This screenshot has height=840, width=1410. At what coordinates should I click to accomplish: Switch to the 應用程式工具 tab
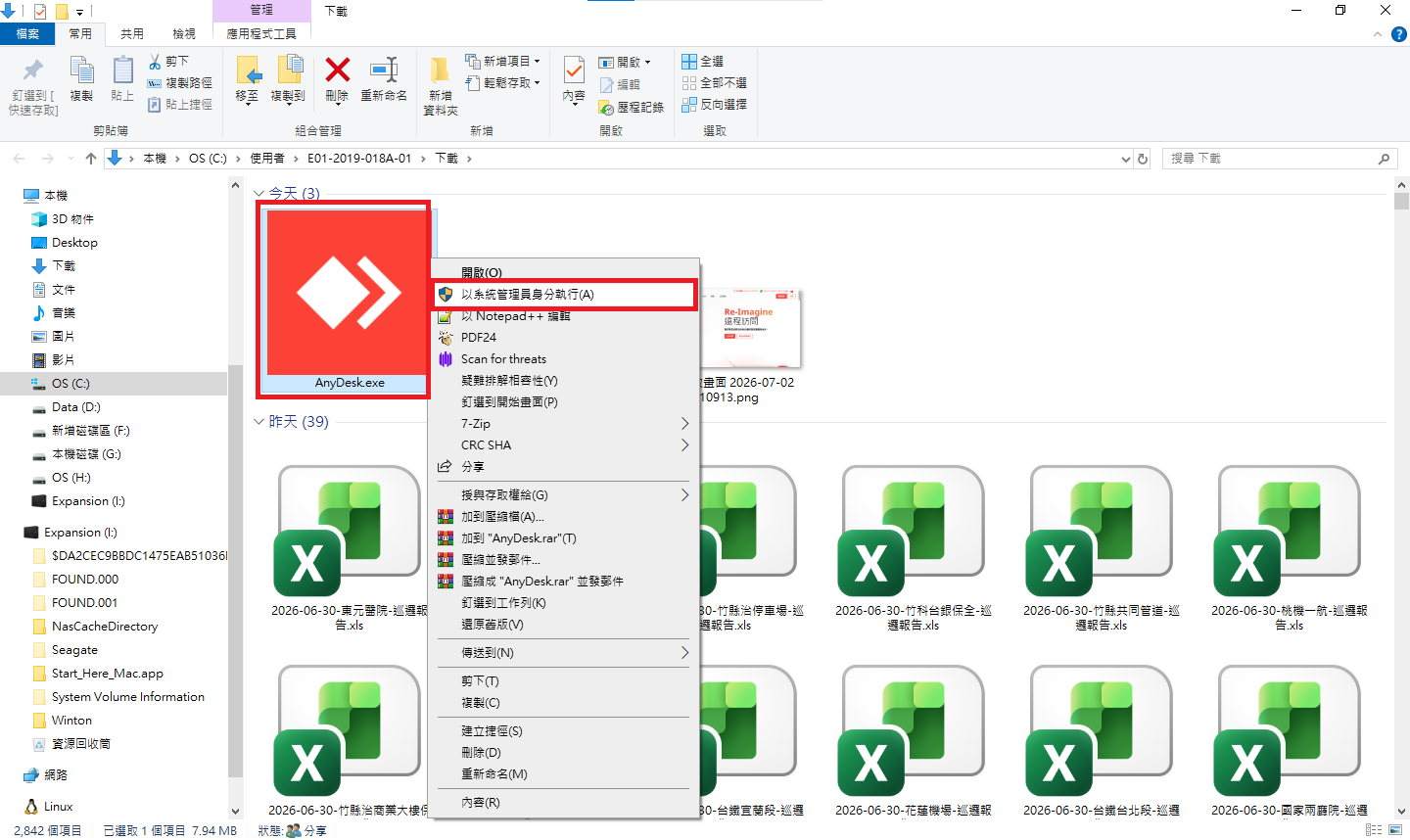(261, 33)
